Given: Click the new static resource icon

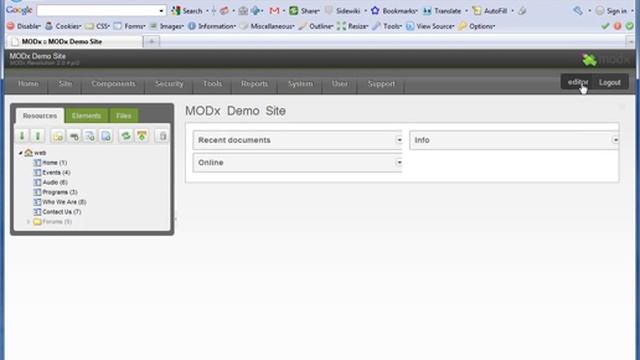Looking at the screenshot, I should (106, 136).
